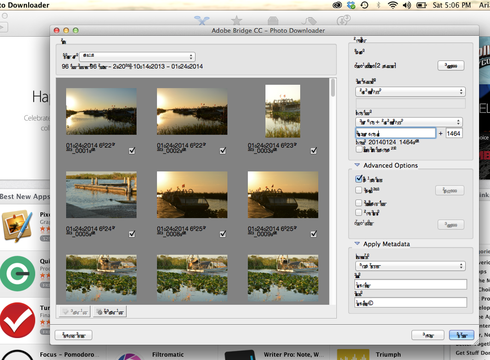Select portrait boat thumbnail _0003
Image resolution: width=490 pixels, height=360 pixels.
[283, 111]
